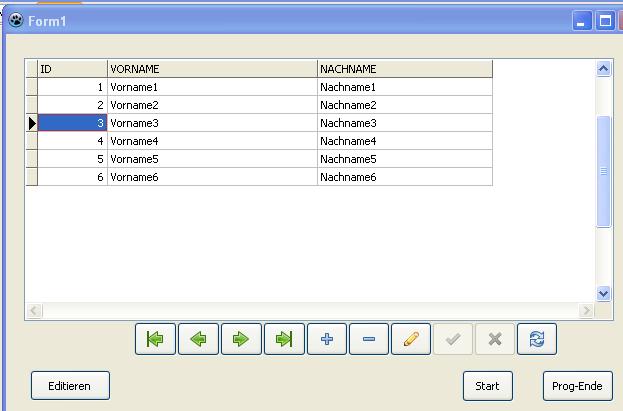Click the NACHNAME column header
This screenshot has height=411, width=623.
point(404,69)
